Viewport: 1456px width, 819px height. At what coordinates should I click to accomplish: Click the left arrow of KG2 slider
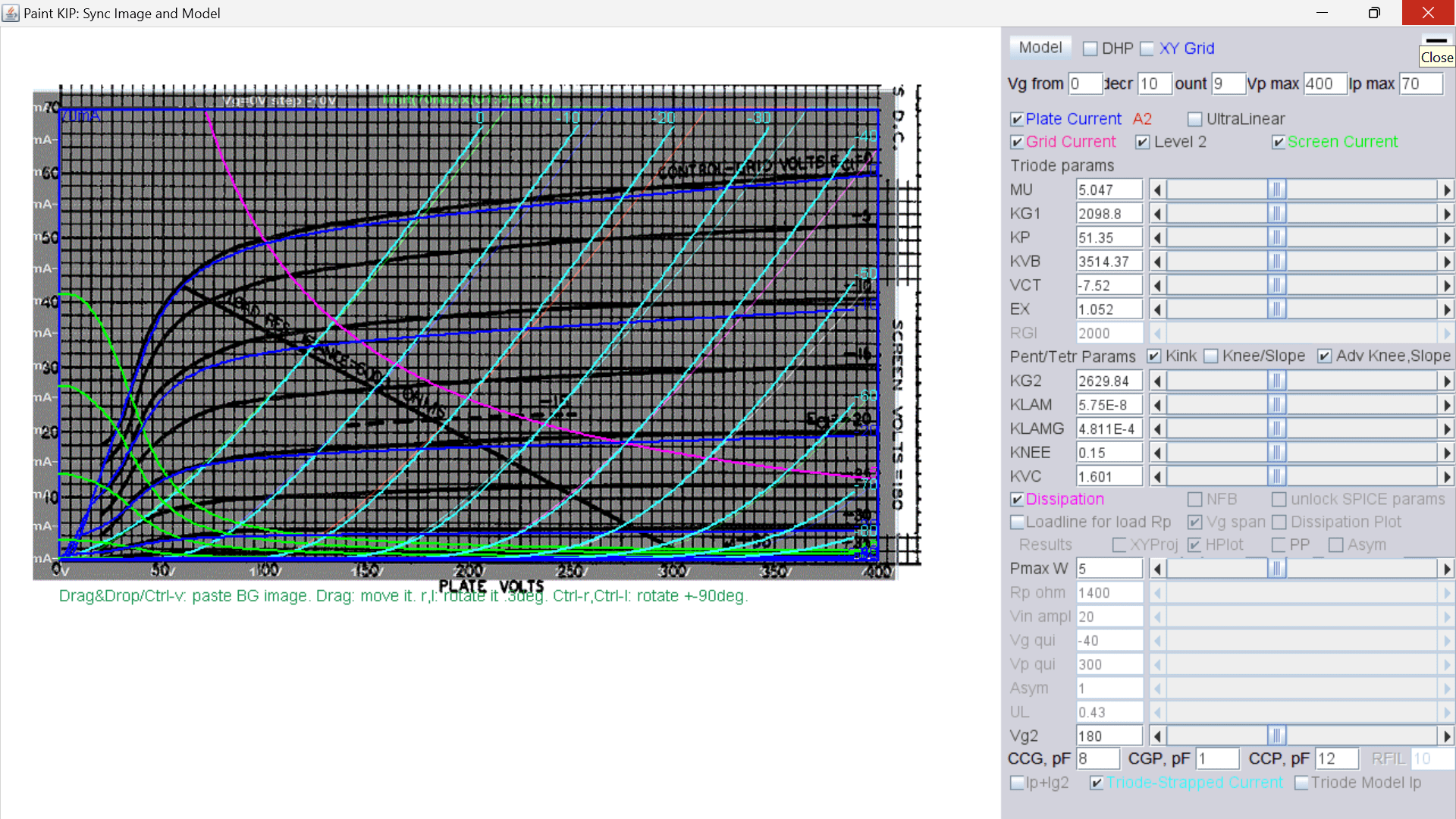[1157, 381]
